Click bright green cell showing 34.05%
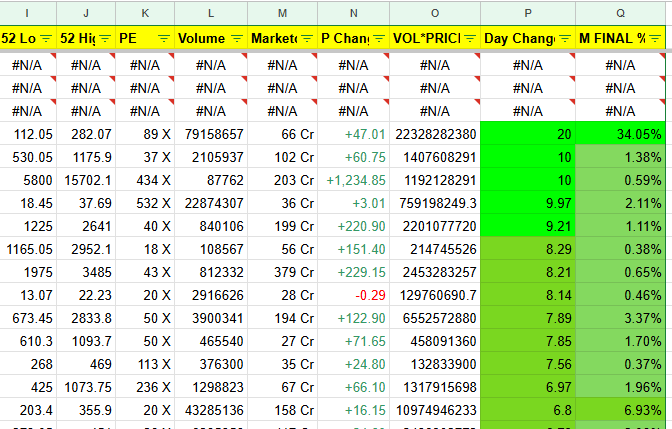 [621, 133]
